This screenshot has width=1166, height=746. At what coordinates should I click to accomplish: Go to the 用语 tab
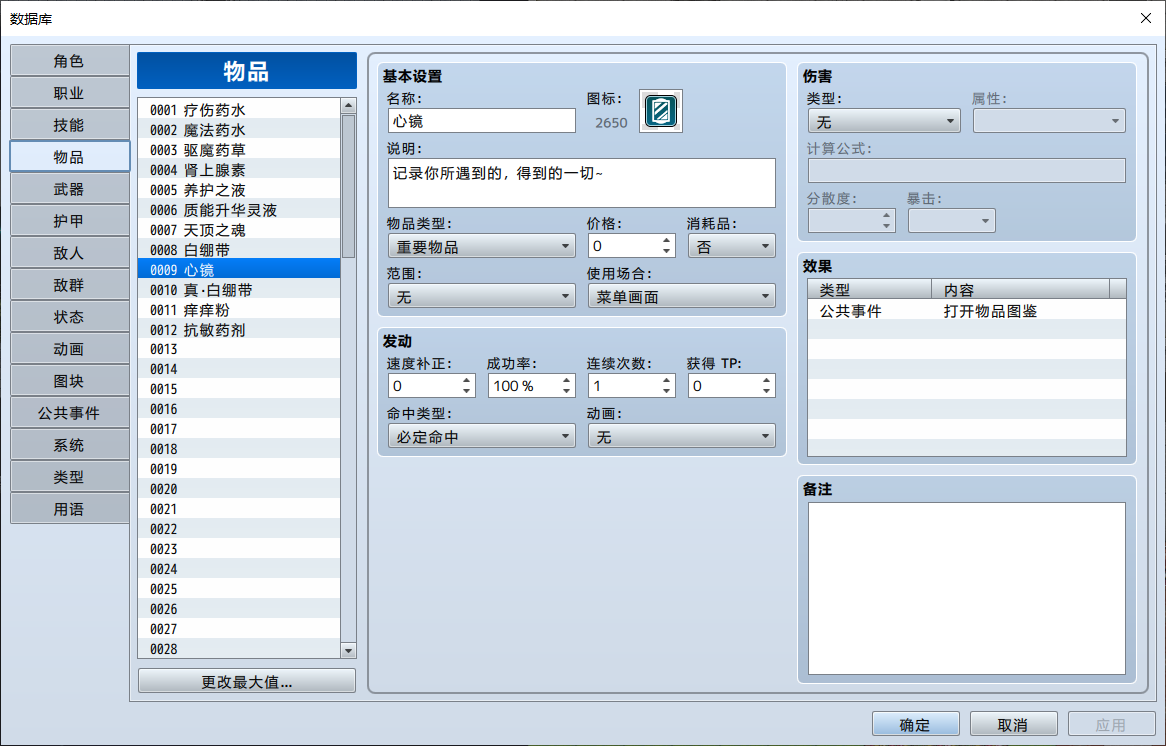[69, 509]
